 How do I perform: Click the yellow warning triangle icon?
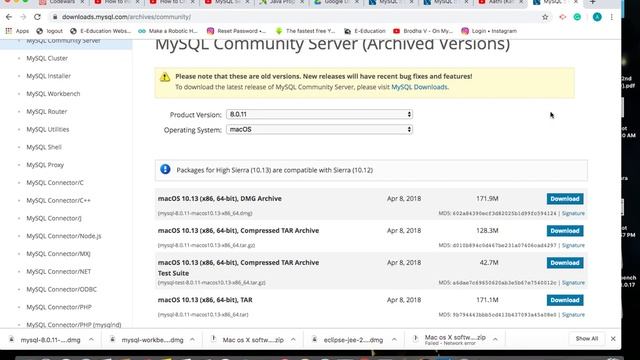point(165,77)
